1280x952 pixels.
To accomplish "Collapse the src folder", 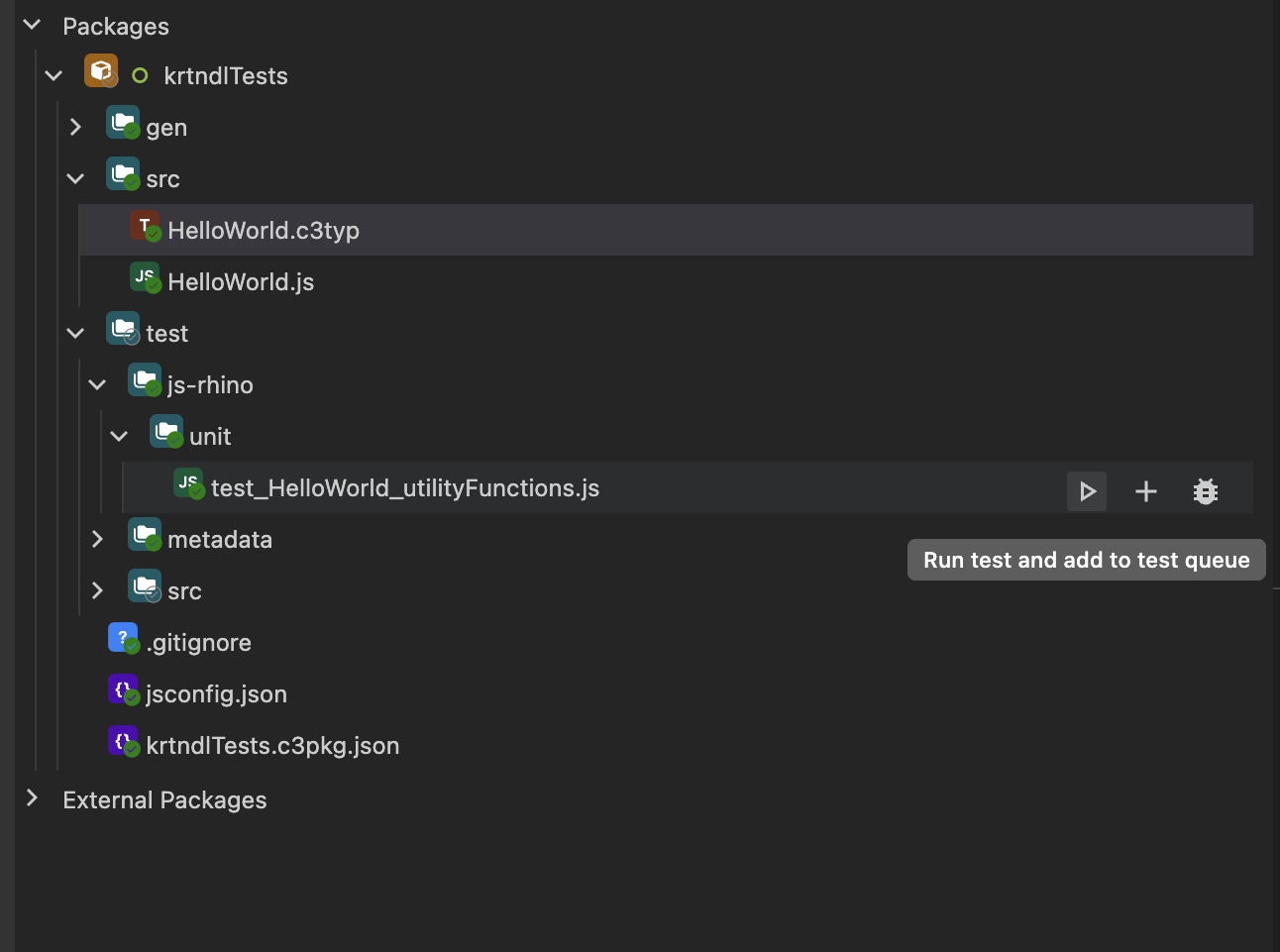I will click(x=75, y=177).
